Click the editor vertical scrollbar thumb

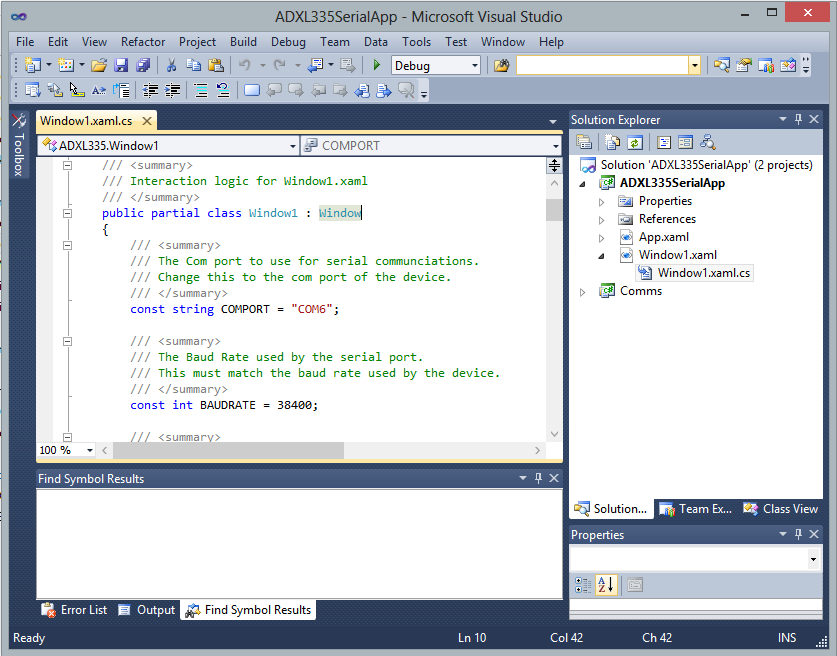pyautogui.click(x=554, y=210)
